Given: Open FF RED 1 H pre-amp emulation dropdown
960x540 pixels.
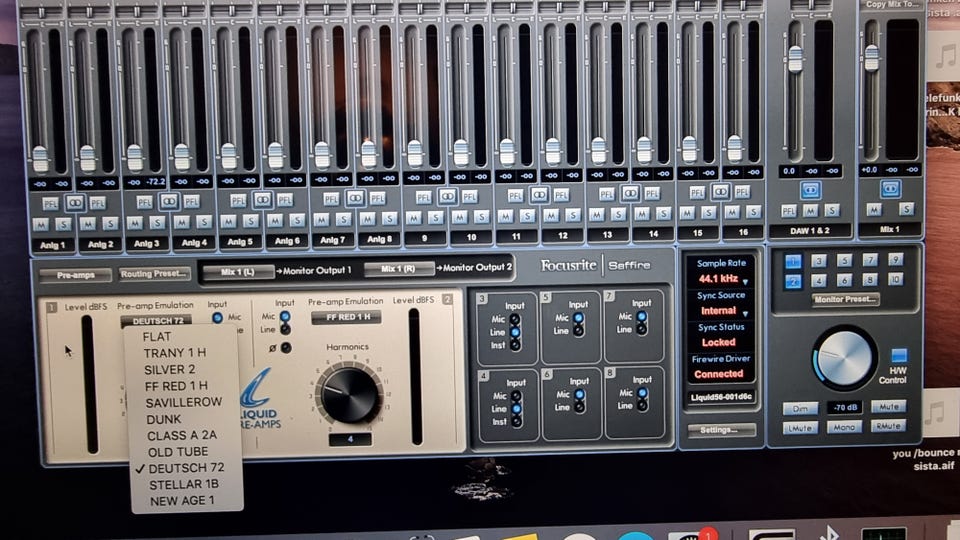Looking at the screenshot, I should pos(346,317).
